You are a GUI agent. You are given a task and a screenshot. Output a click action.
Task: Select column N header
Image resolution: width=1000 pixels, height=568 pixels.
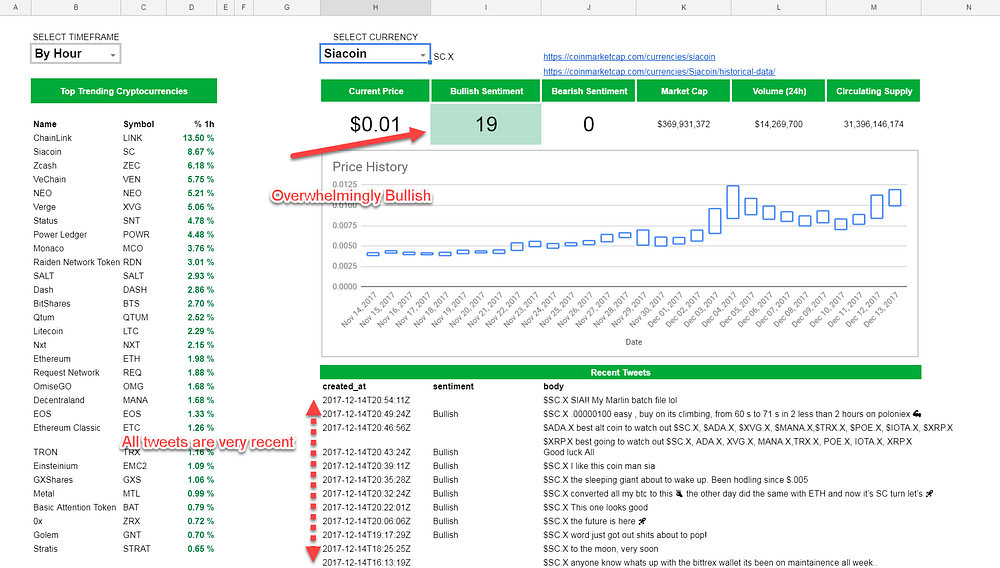point(968,7)
